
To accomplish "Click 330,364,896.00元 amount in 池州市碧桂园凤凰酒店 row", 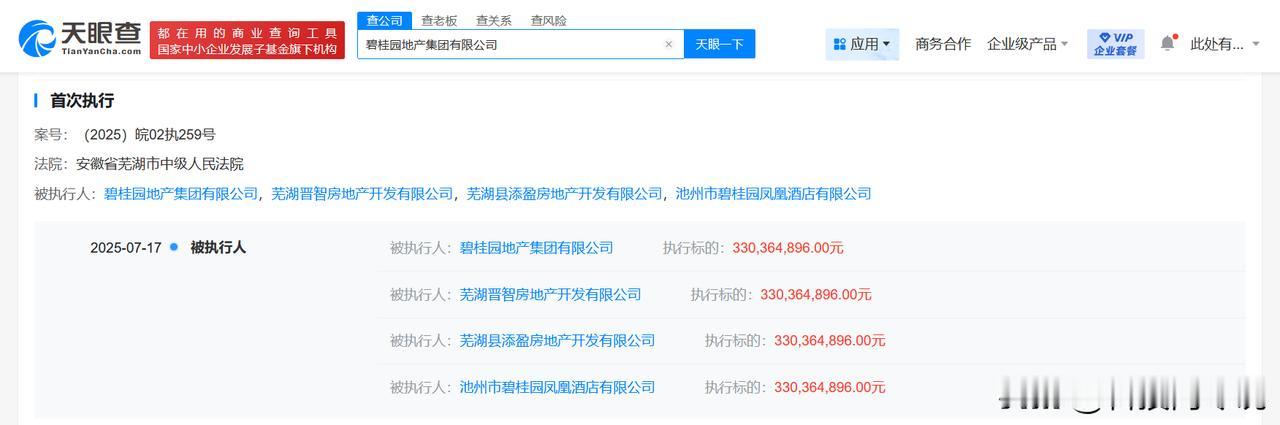I will pyautogui.click(x=830, y=387).
